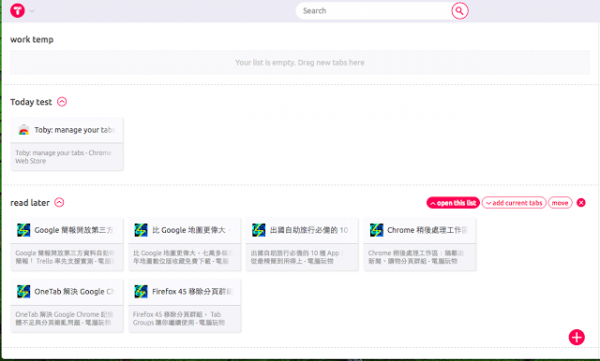The width and height of the screenshot is (600, 361).
Task: Click the 'add current tabs' button
Action: point(514,203)
